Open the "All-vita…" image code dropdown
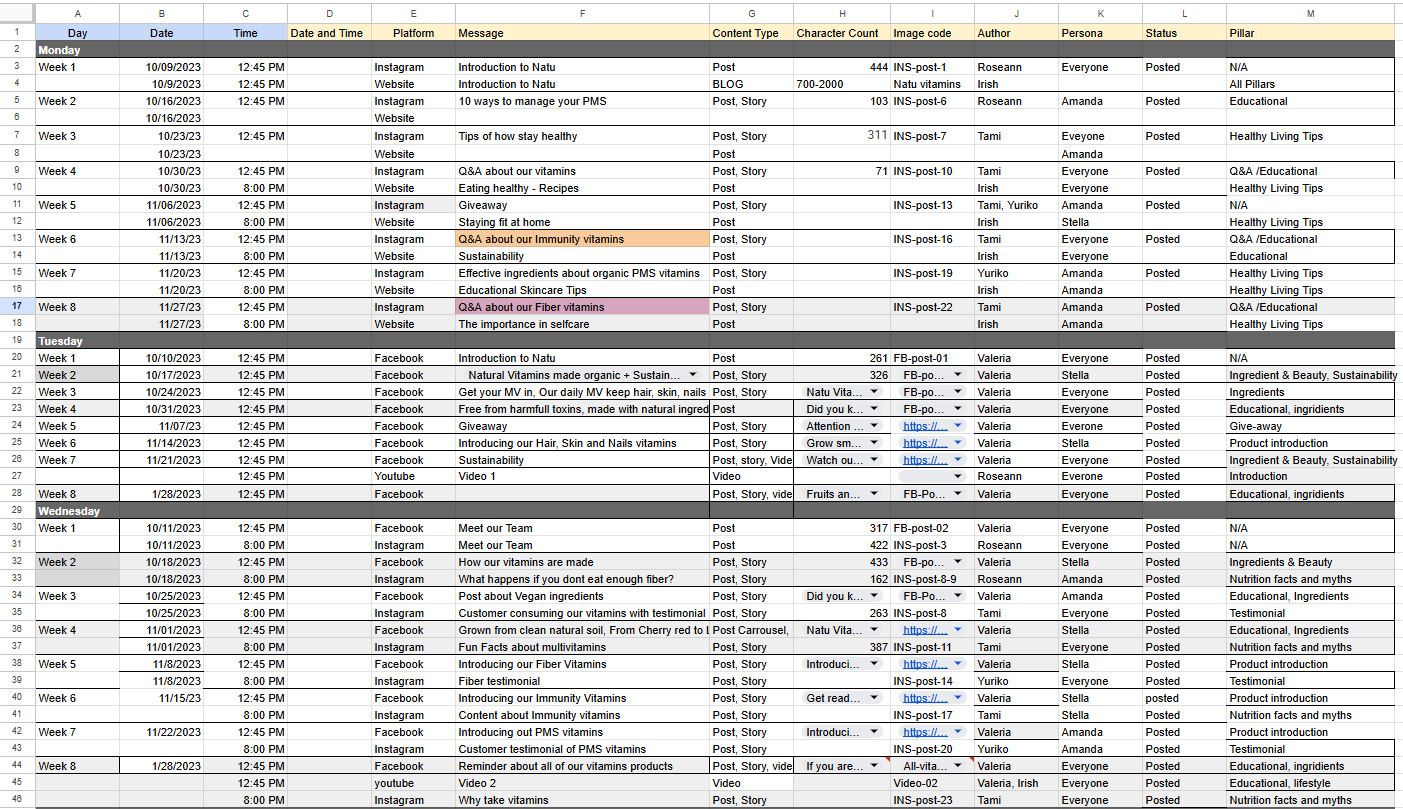Image resolution: width=1403 pixels, height=809 pixels. pyautogui.click(x=957, y=766)
